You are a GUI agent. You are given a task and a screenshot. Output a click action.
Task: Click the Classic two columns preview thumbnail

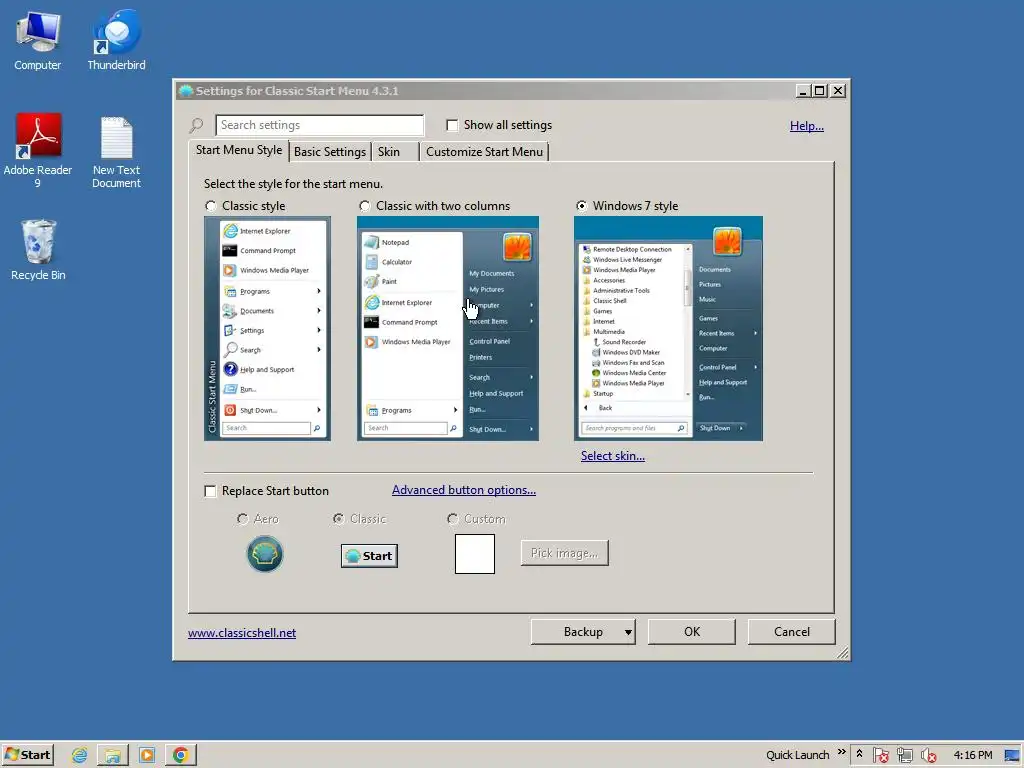click(447, 328)
